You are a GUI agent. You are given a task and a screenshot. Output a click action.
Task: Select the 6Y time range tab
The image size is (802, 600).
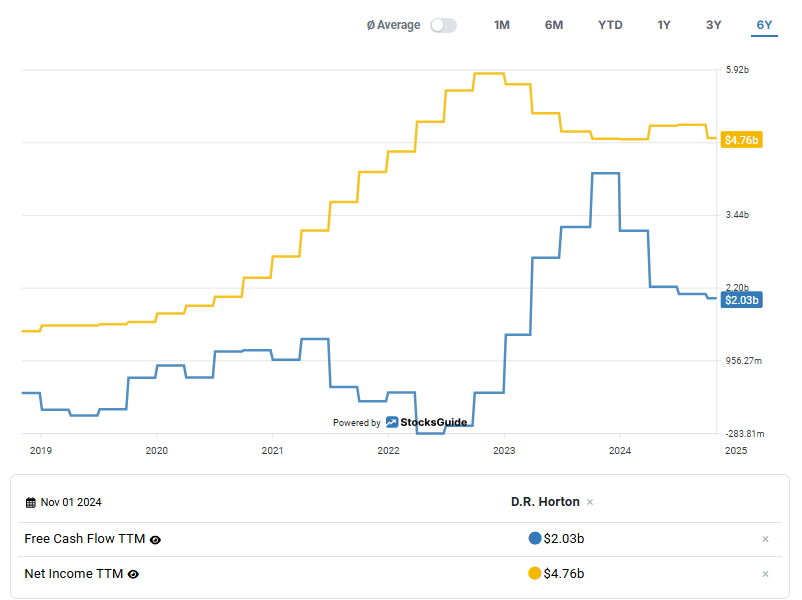point(764,25)
